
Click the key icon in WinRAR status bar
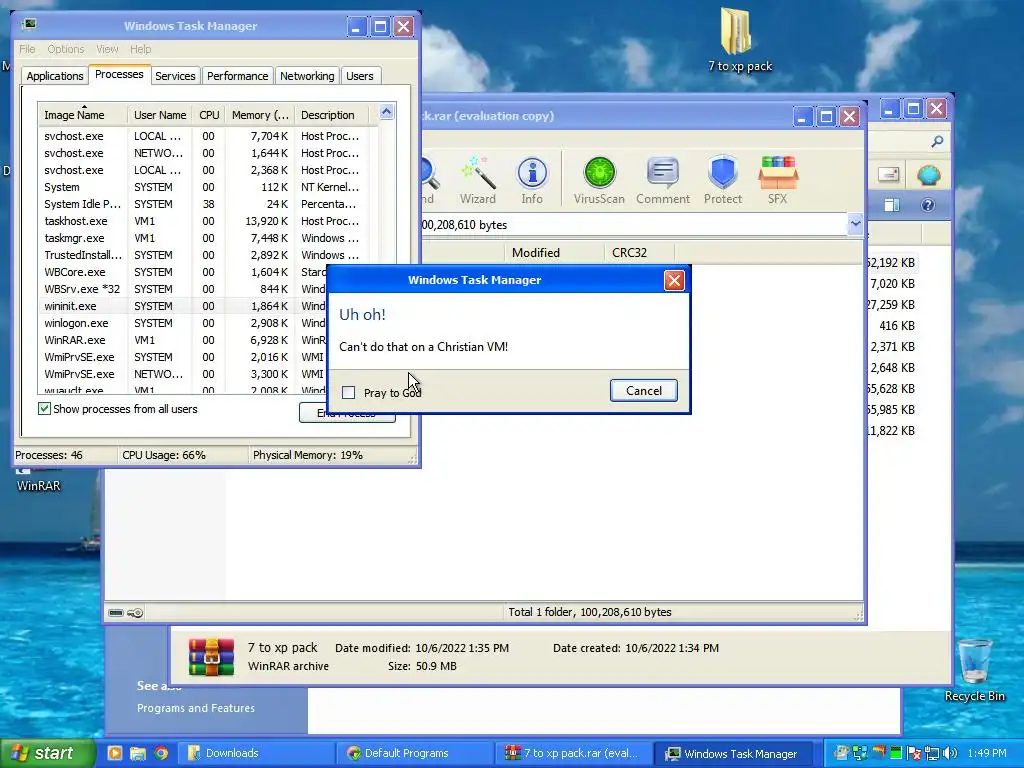(x=135, y=613)
